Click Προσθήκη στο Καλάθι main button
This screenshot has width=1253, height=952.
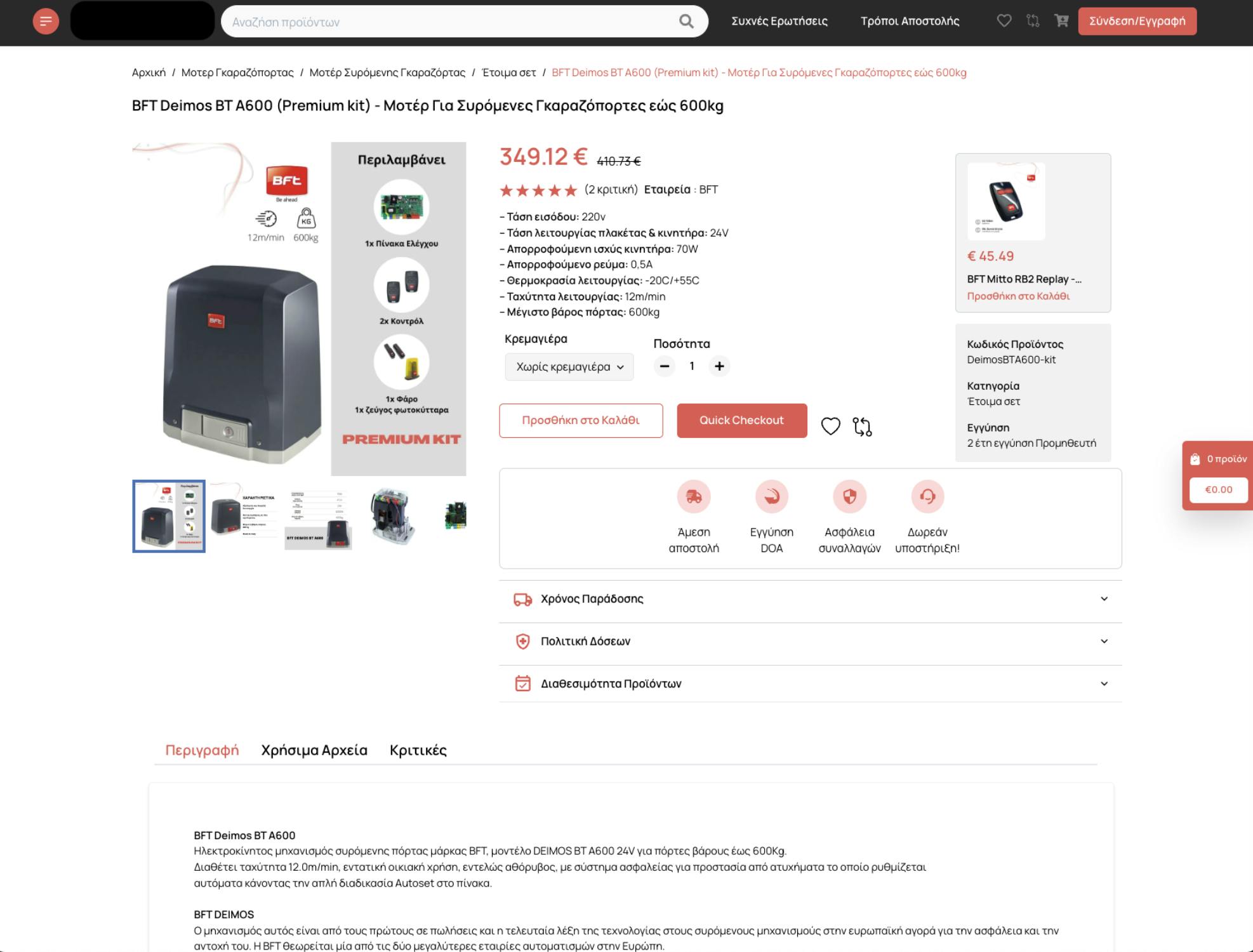581,420
